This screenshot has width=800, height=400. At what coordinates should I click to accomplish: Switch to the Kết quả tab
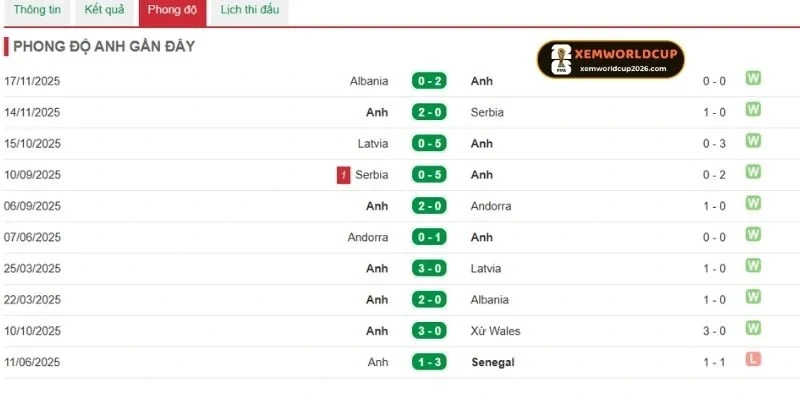pos(105,11)
